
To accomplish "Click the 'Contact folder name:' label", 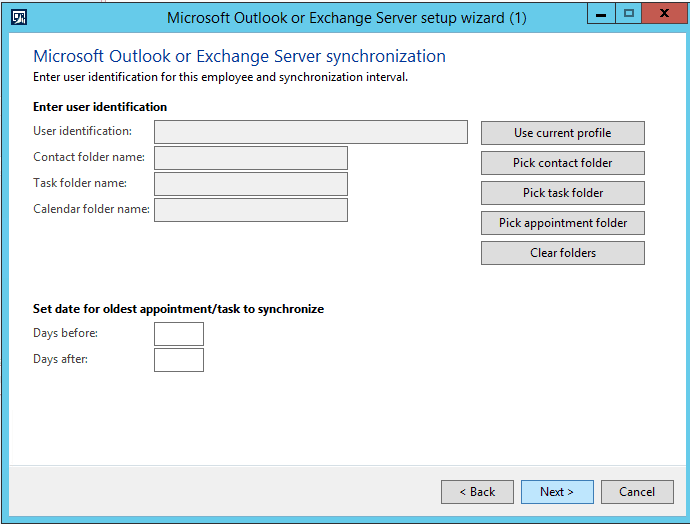I will (x=89, y=157).
